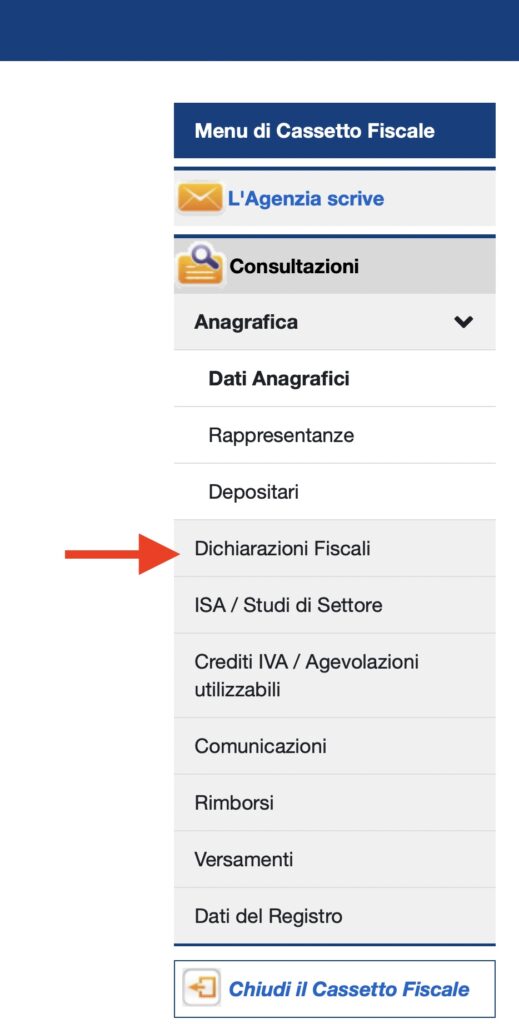Select Rappresentanze under Anagrafica

click(x=335, y=436)
